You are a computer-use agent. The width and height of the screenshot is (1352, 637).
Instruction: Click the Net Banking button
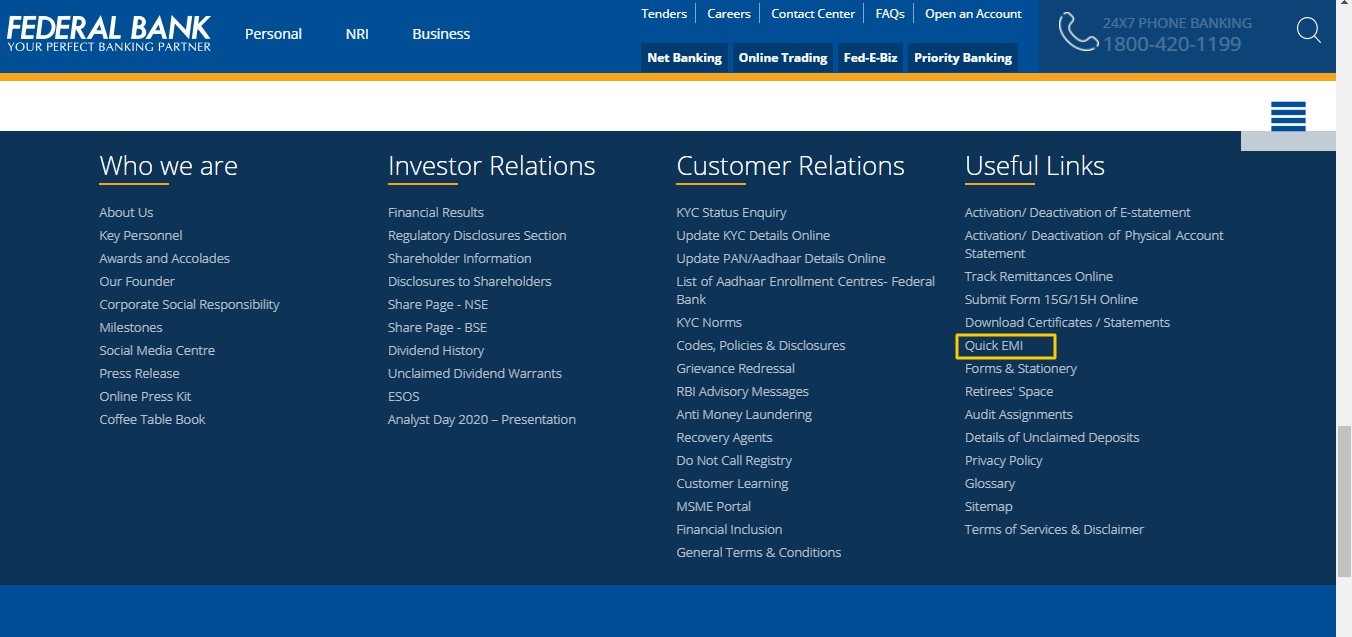(684, 58)
